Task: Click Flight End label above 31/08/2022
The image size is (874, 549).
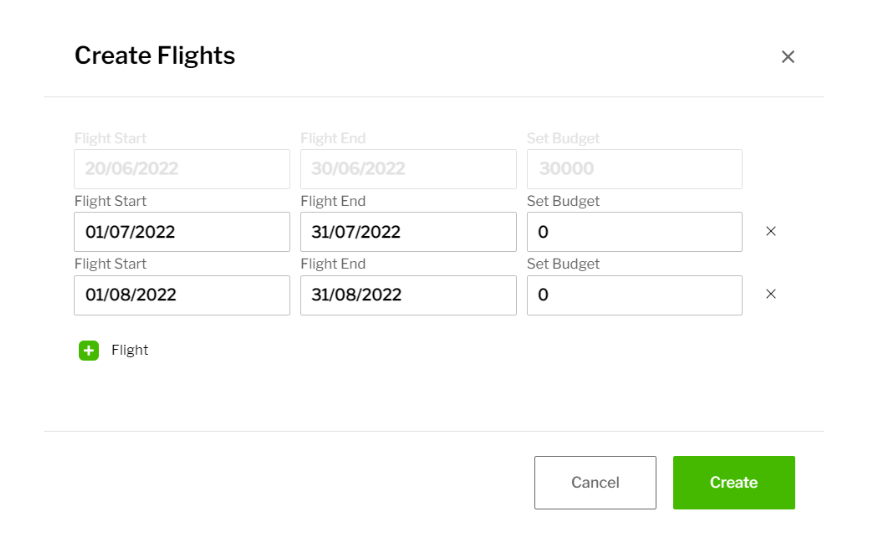Action: [333, 264]
